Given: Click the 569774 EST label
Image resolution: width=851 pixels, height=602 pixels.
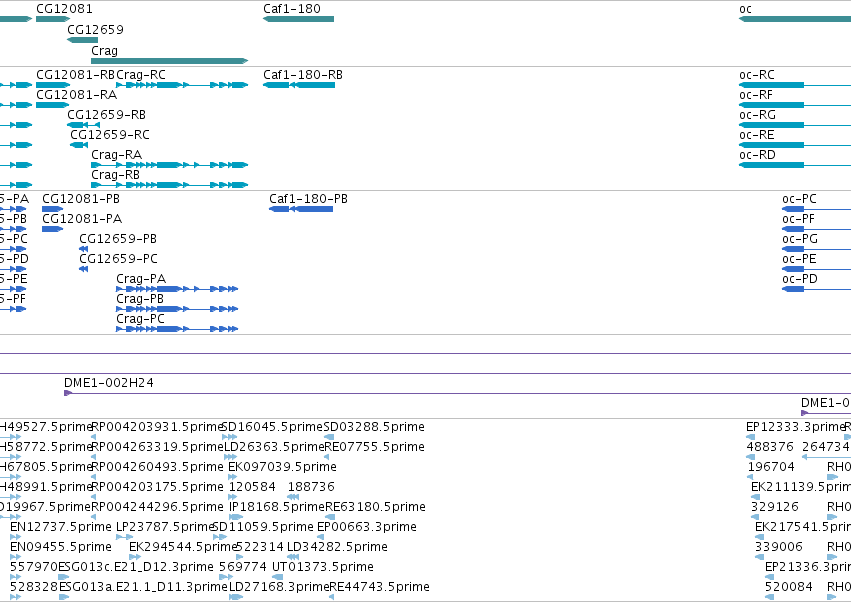Looking at the screenshot, I should coord(243,567).
